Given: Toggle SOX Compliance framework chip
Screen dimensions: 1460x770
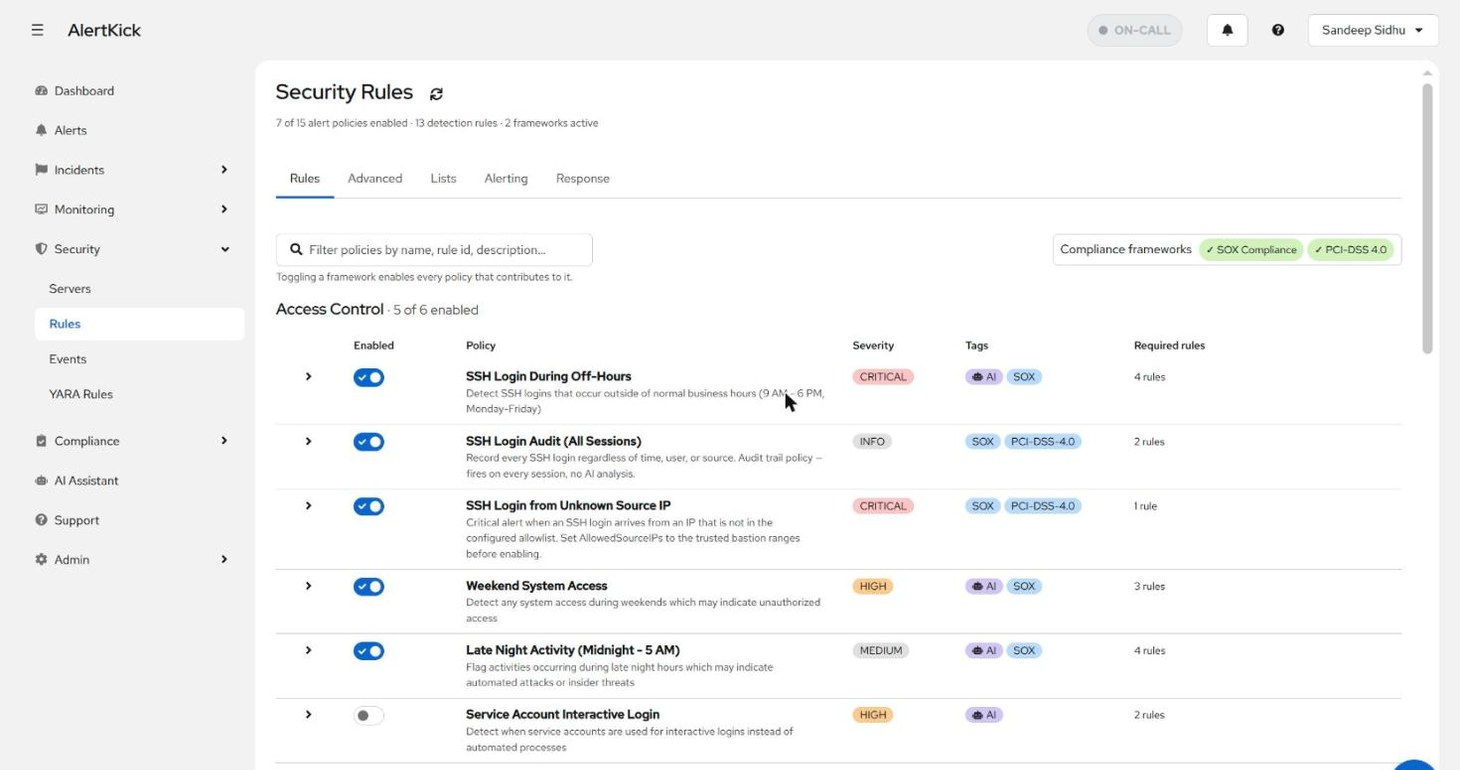Looking at the screenshot, I should [x=1251, y=250].
